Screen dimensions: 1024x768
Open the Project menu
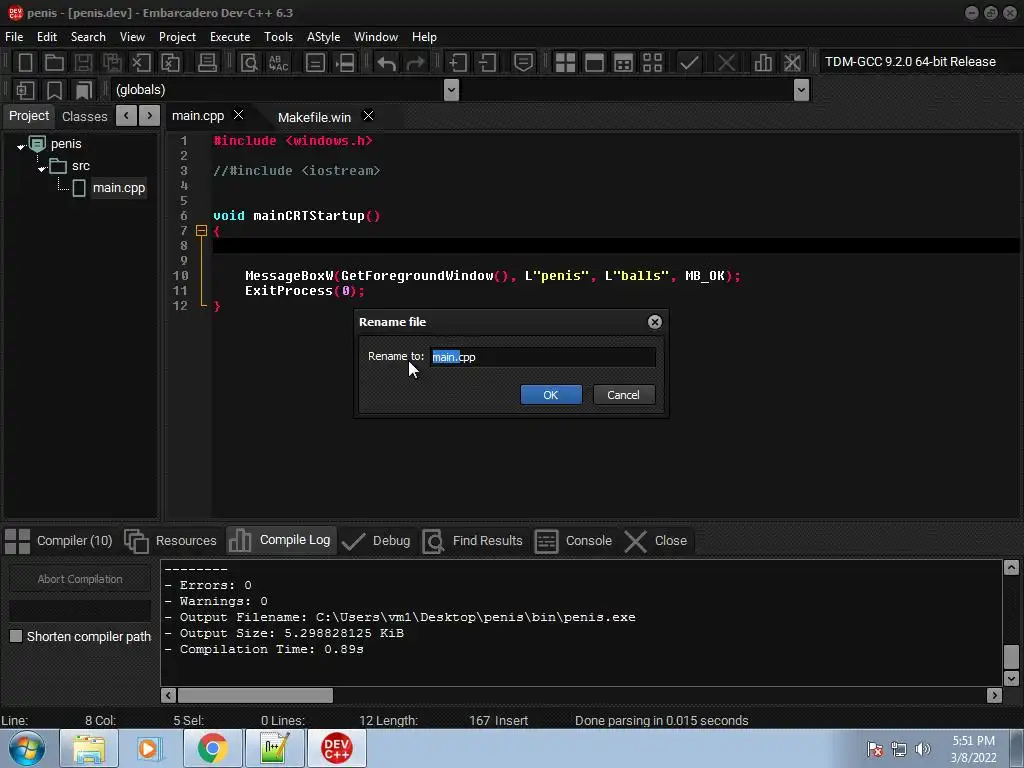click(177, 37)
